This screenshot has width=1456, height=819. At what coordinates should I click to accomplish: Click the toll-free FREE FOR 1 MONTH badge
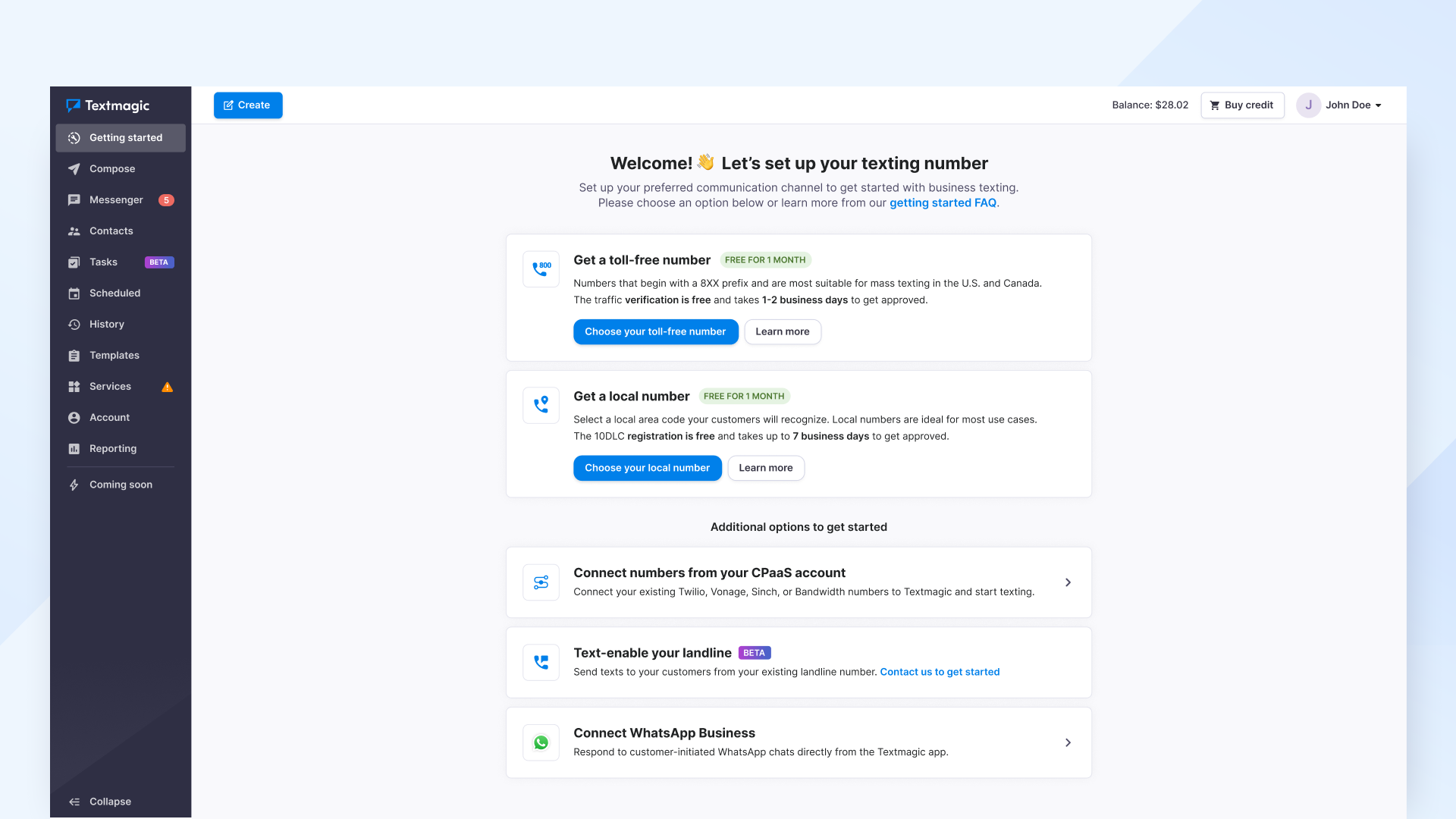click(765, 260)
